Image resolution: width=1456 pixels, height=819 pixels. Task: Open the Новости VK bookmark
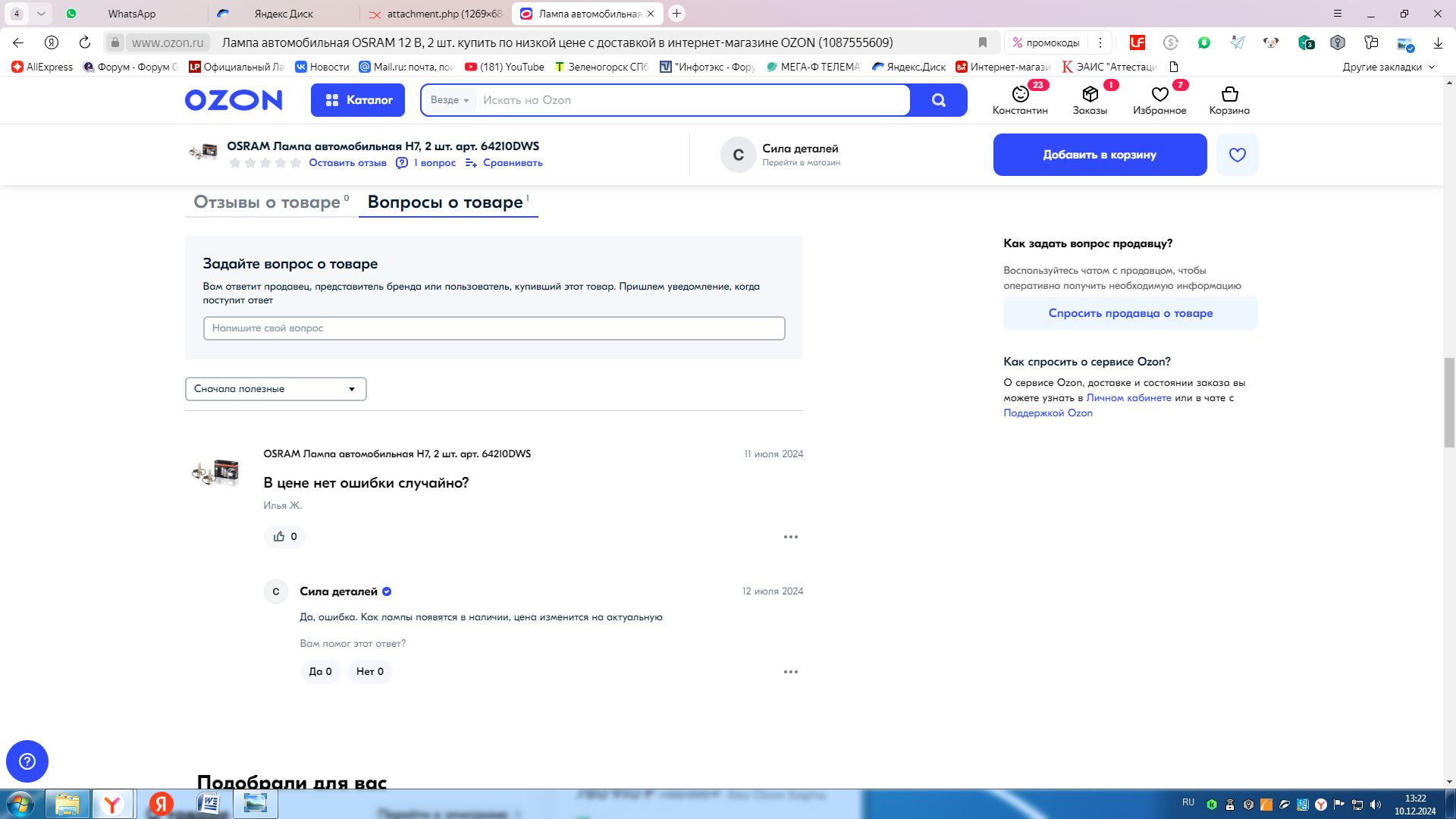click(x=322, y=67)
